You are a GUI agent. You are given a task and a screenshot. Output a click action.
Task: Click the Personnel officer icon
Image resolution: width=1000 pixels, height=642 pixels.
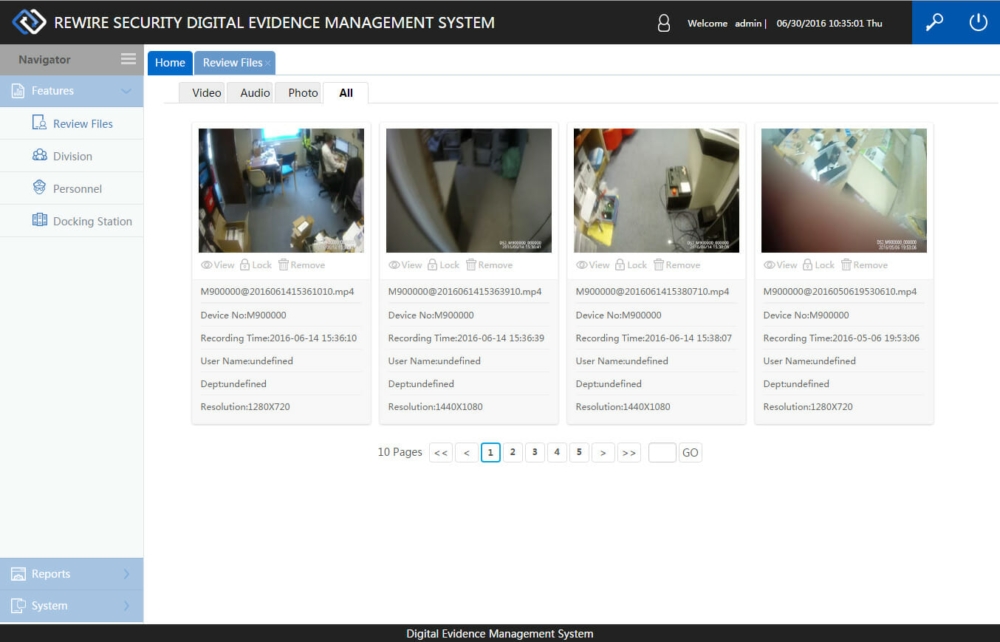[40, 187]
